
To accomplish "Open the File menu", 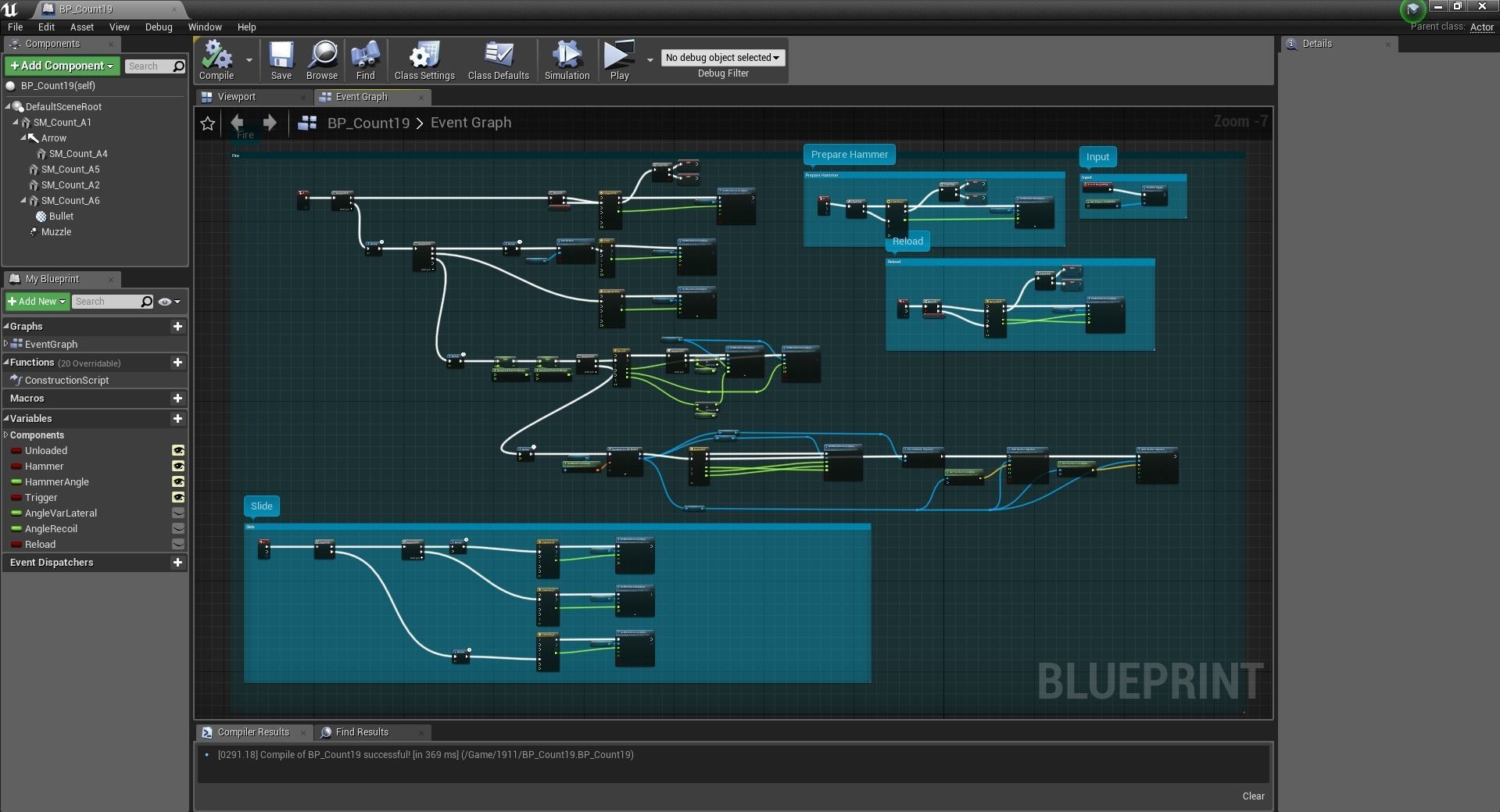I will pyautogui.click(x=15, y=27).
